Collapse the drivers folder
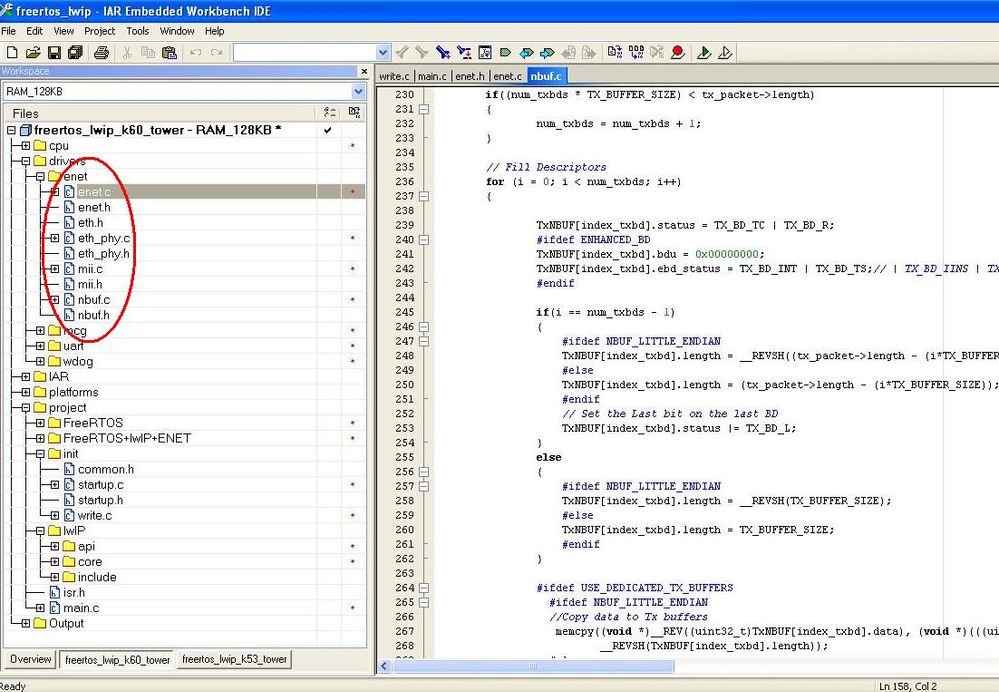The width and height of the screenshot is (999, 692). coord(25,161)
